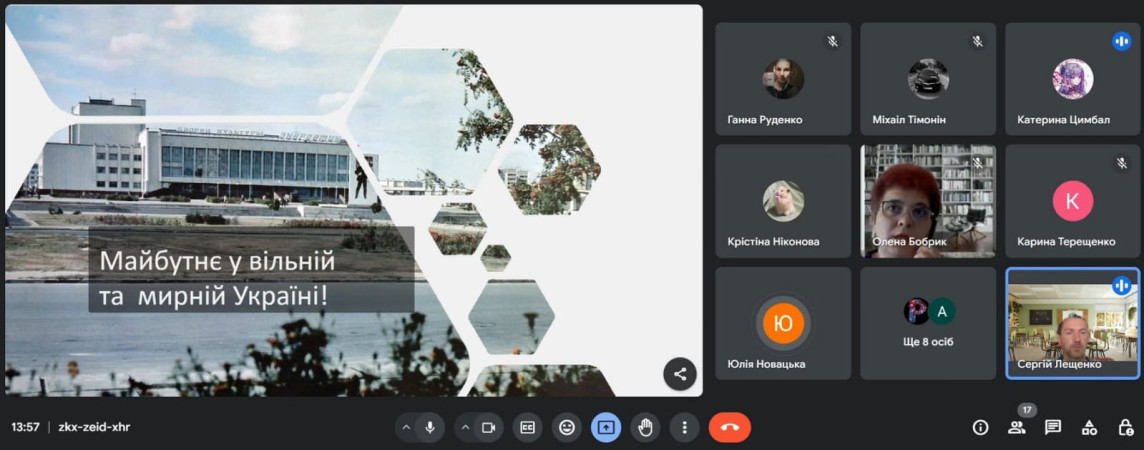Click the present screen button

click(605, 427)
